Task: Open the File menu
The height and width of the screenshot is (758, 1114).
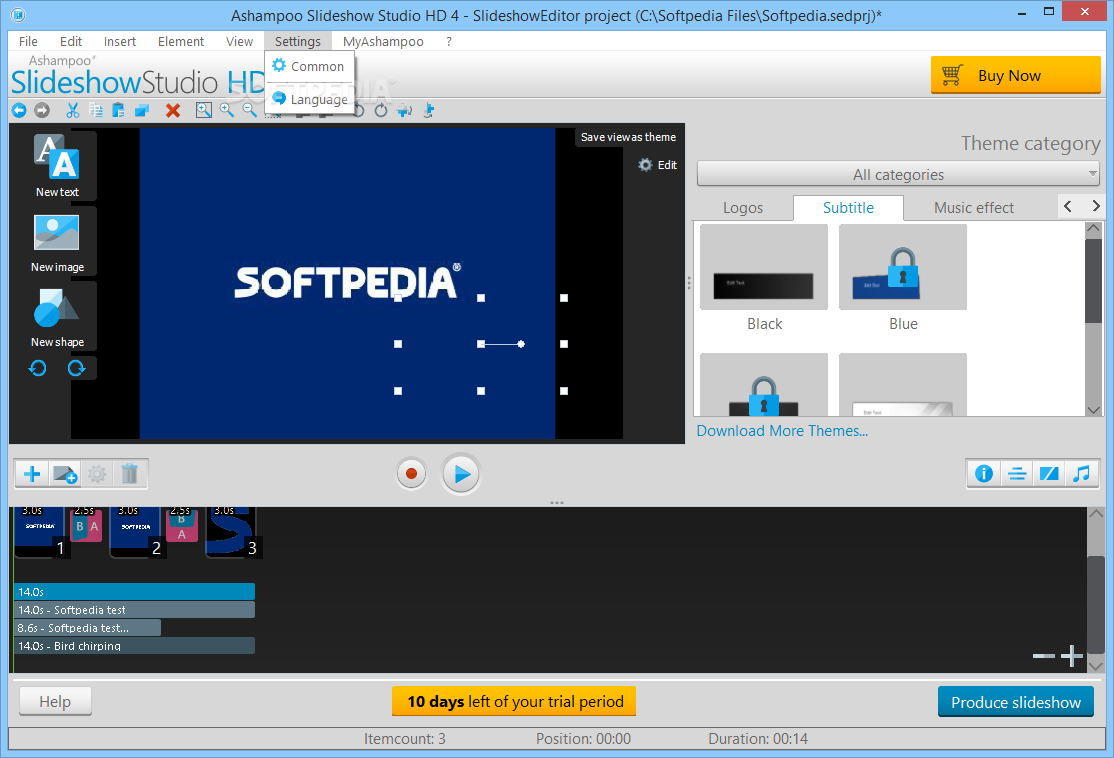Action: click(x=28, y=42)
